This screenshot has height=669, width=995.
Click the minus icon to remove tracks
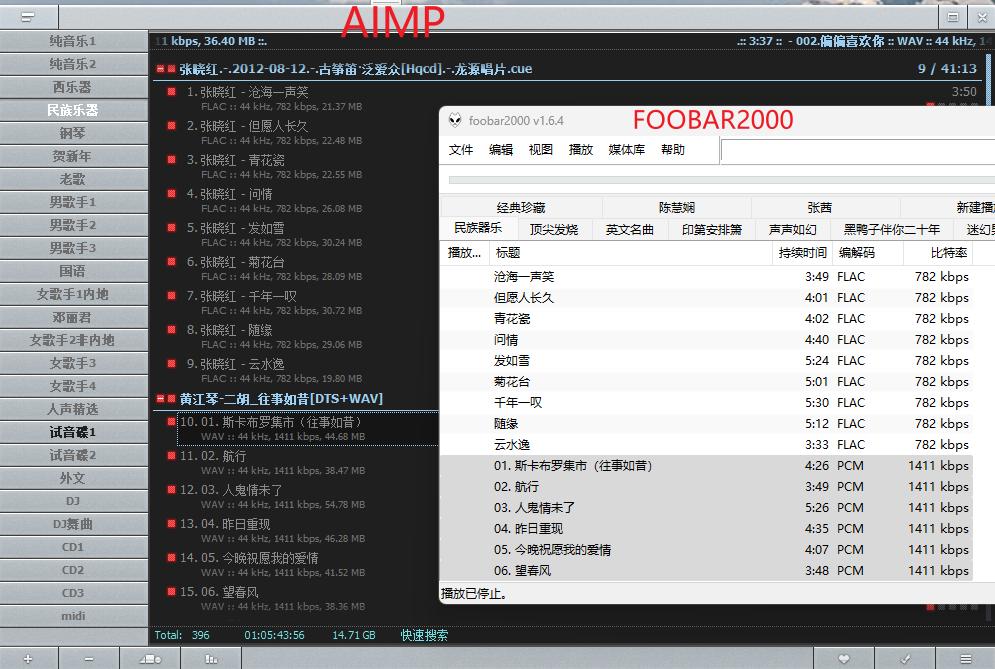pos(88,658)
